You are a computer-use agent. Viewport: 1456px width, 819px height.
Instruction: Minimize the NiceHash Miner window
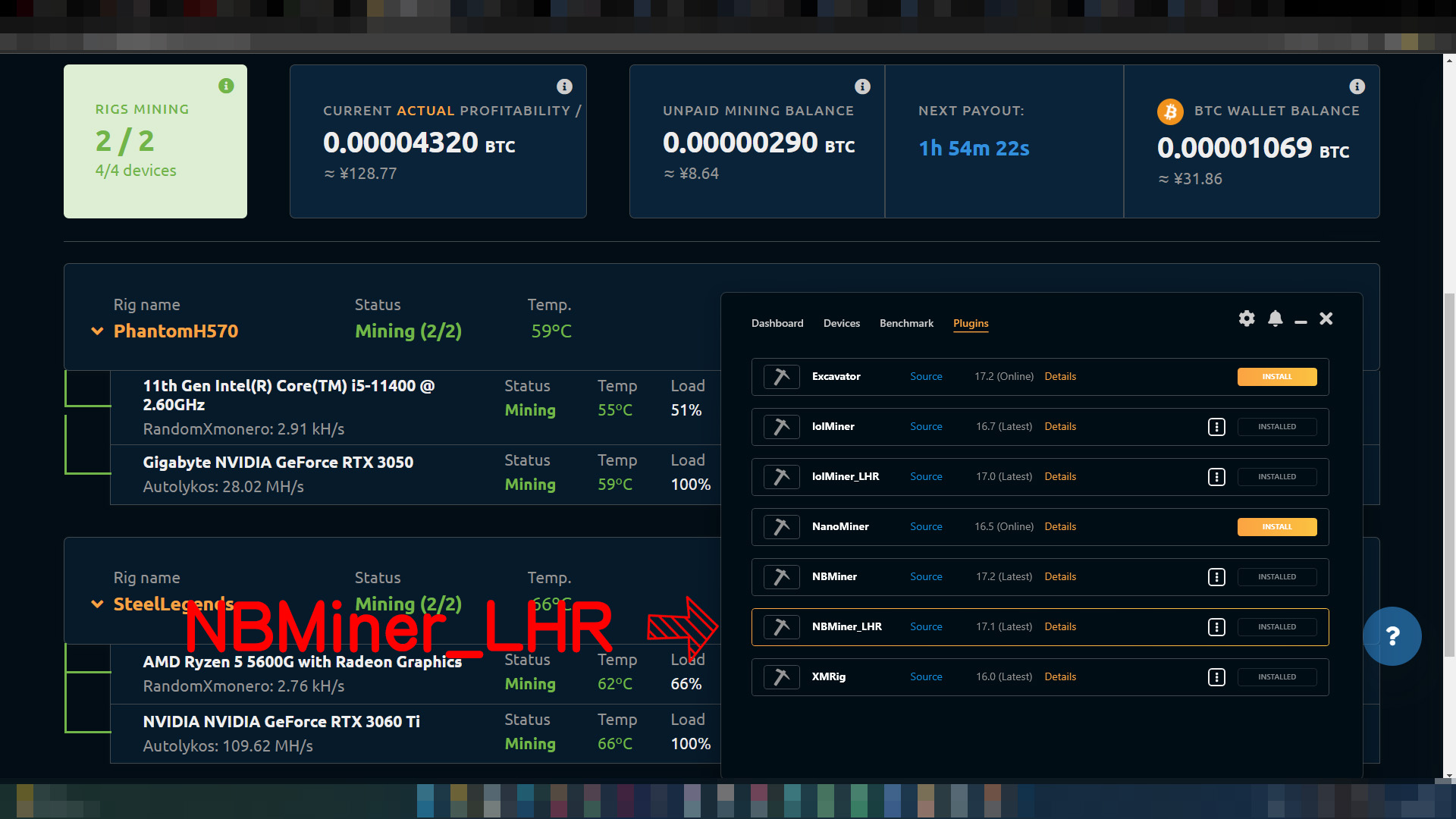[1301, 322]
